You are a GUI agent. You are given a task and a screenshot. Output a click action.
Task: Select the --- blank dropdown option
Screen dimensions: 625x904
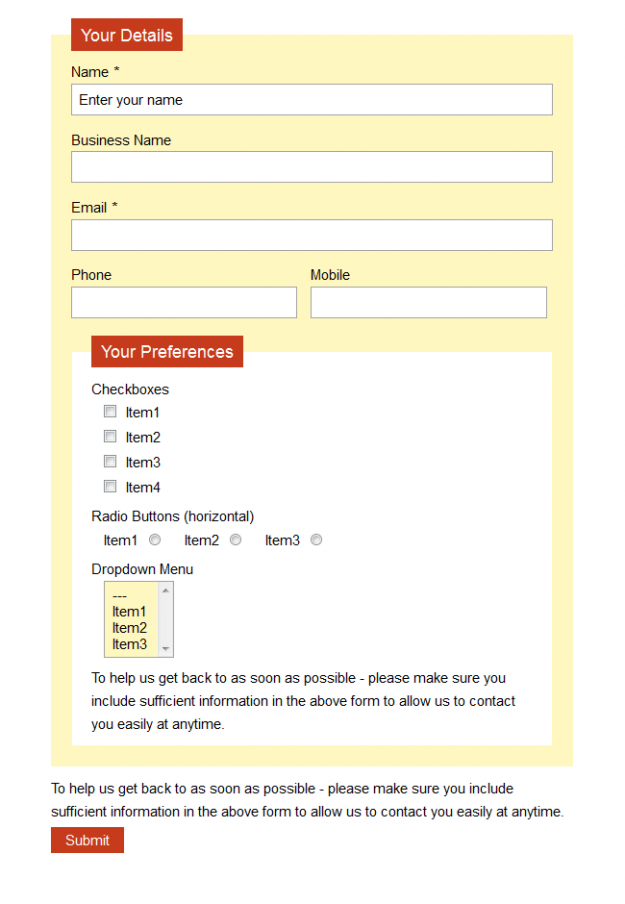coord(121,596)
